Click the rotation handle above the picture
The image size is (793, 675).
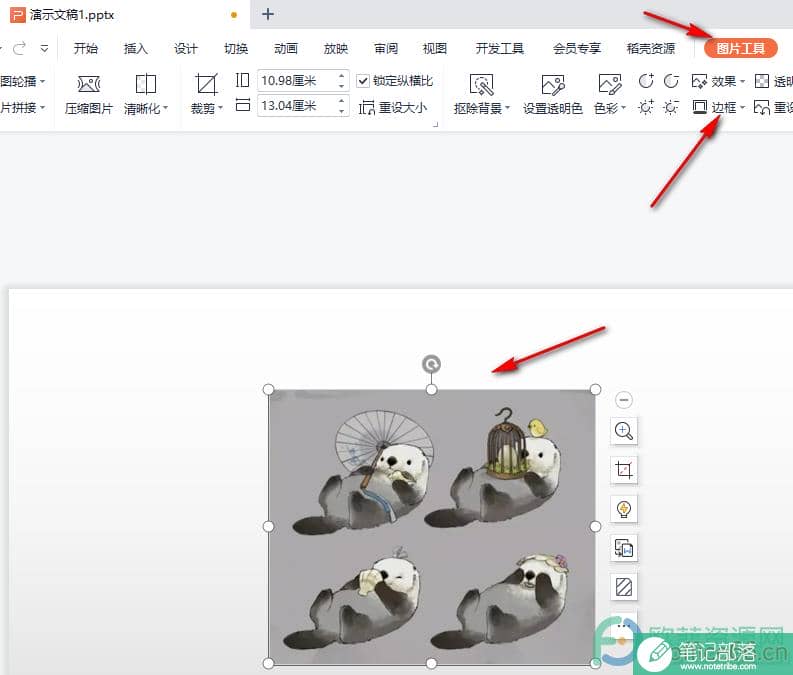tap(431, 364)
